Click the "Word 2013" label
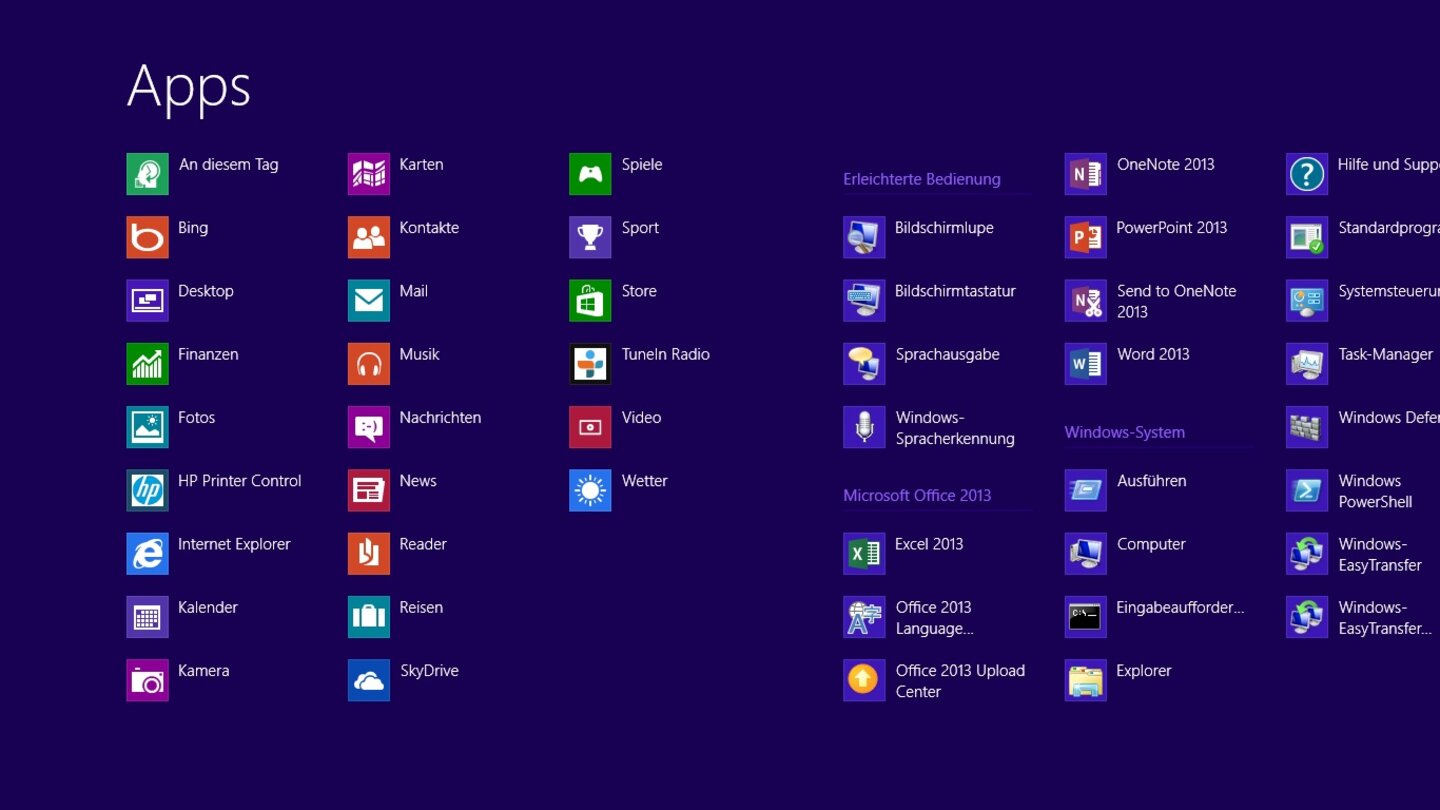The height and width of the screenshot is (810, 1440). (1153, 354)
